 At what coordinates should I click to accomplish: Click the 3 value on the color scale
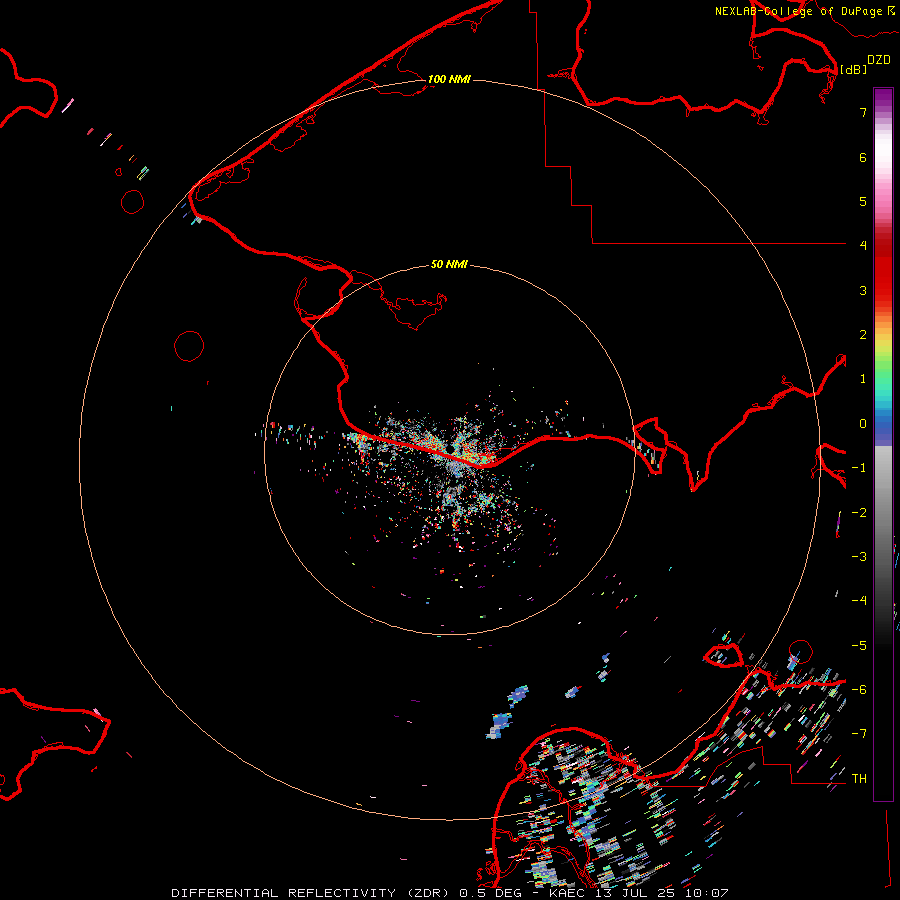point(863,290)
